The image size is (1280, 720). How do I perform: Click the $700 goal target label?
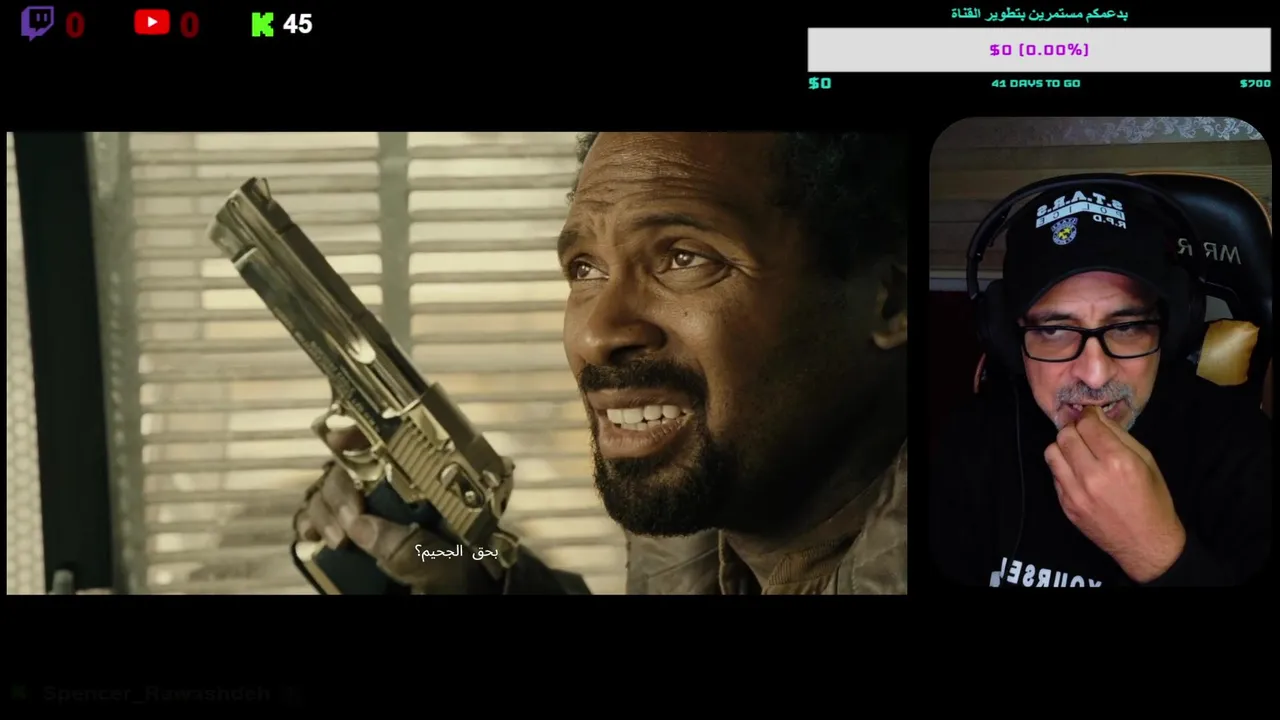(x=1255, y=83)
